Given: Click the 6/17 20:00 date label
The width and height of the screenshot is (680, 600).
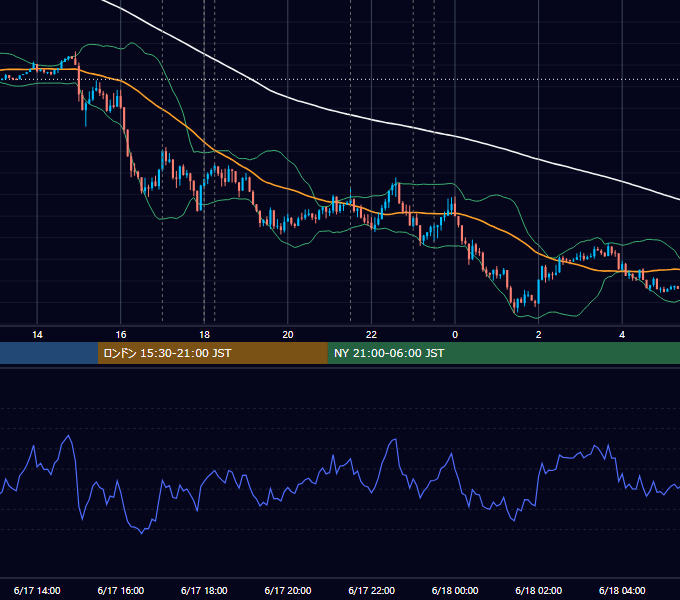Looking at the screenshot, I should [x=288, y=590].
